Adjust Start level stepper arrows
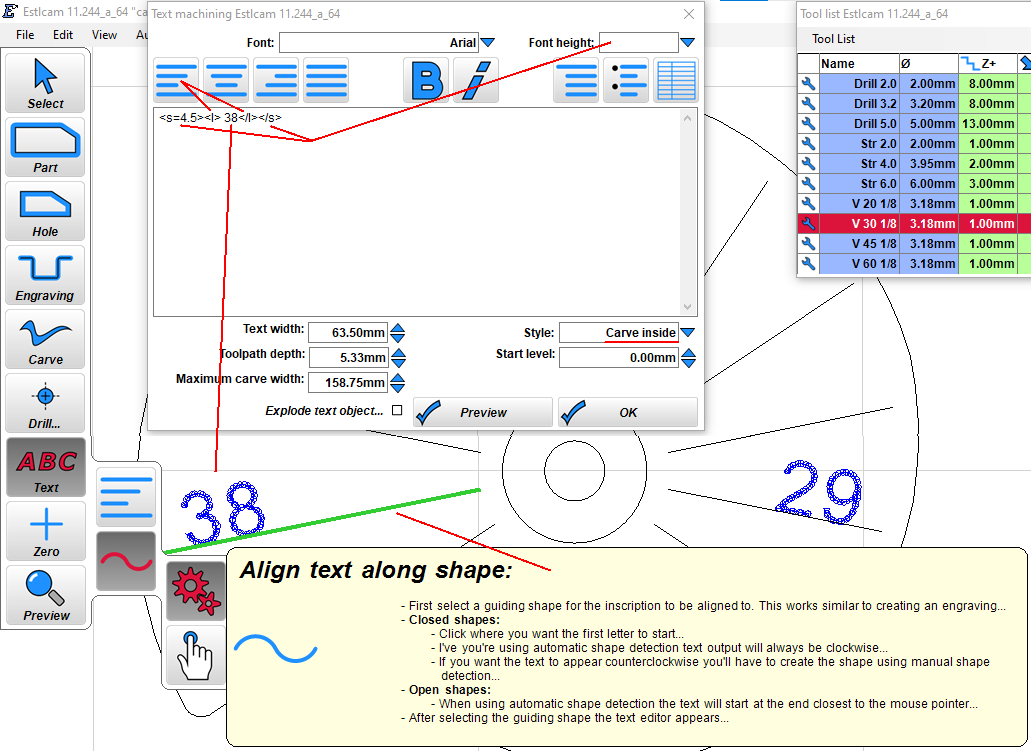This screenshot has height=751, width=1031. tap(688, 358)
